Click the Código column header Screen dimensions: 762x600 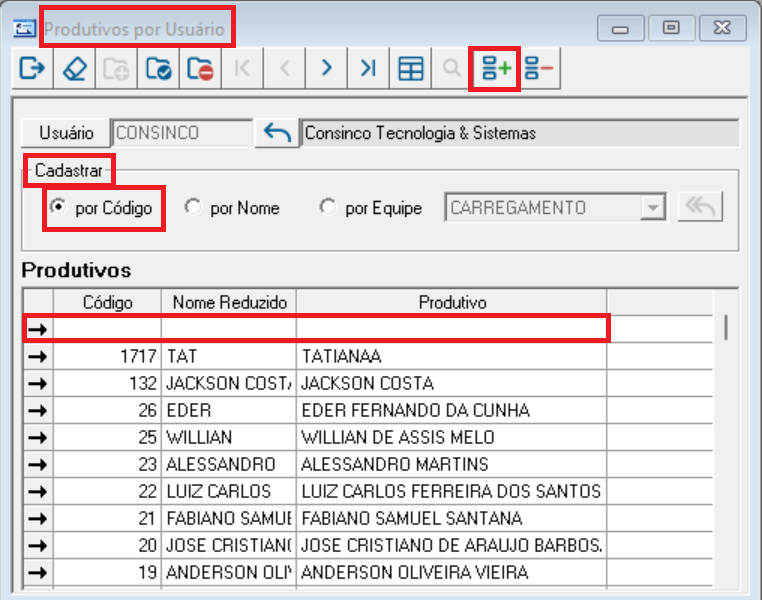point(107,302)
